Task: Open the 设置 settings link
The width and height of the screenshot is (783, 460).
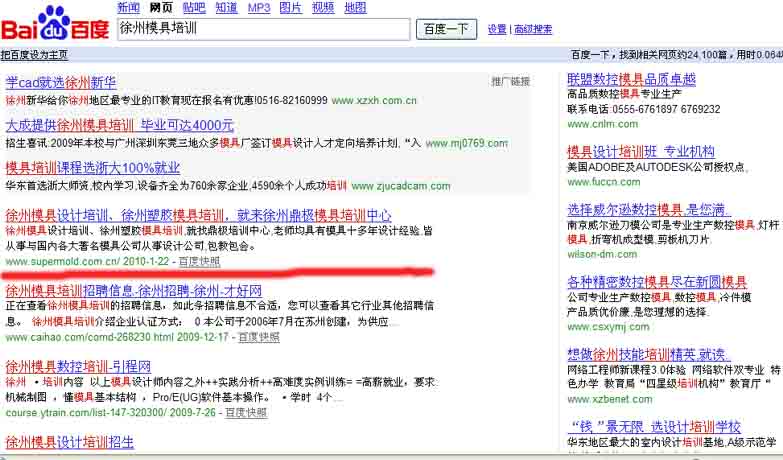Action: 497,29
